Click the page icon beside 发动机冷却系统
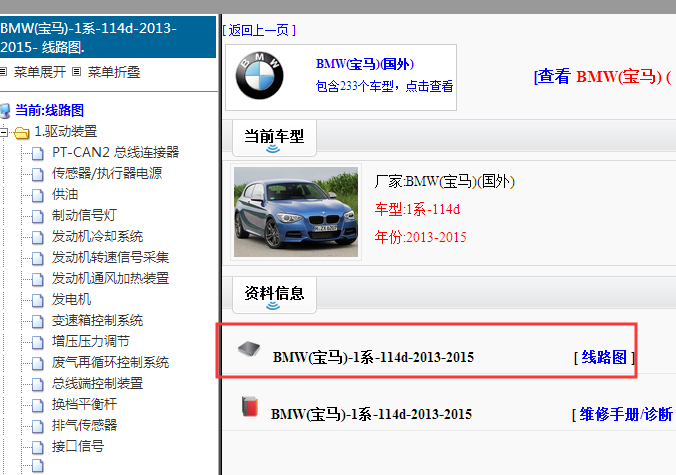This screenshot has width=676, height=475. coord(38,237)
